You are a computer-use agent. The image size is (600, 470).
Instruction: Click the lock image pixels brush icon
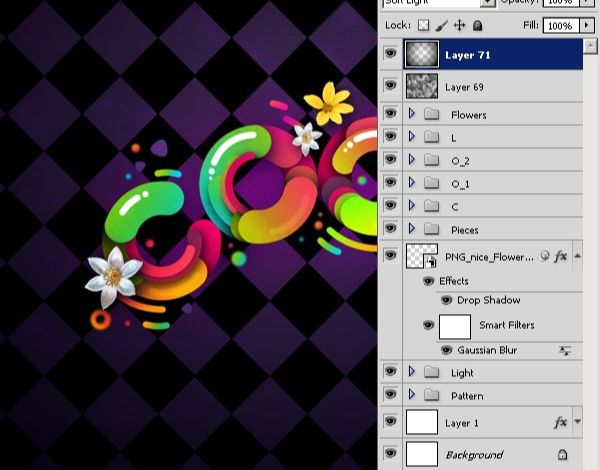tap(442, 26)
